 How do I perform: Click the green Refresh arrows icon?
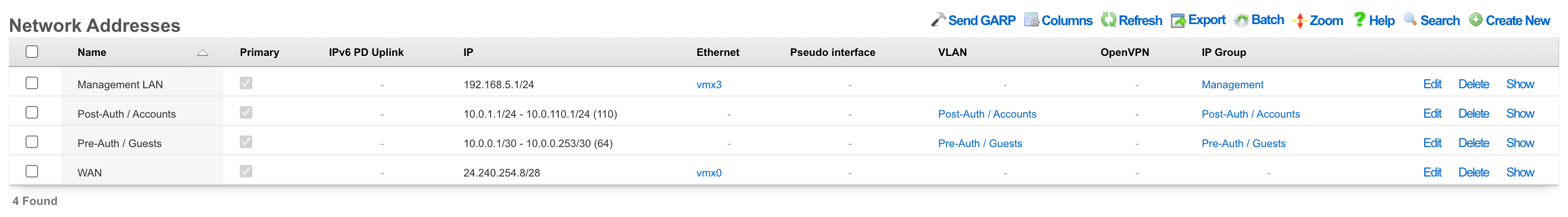coord(1108,20)
